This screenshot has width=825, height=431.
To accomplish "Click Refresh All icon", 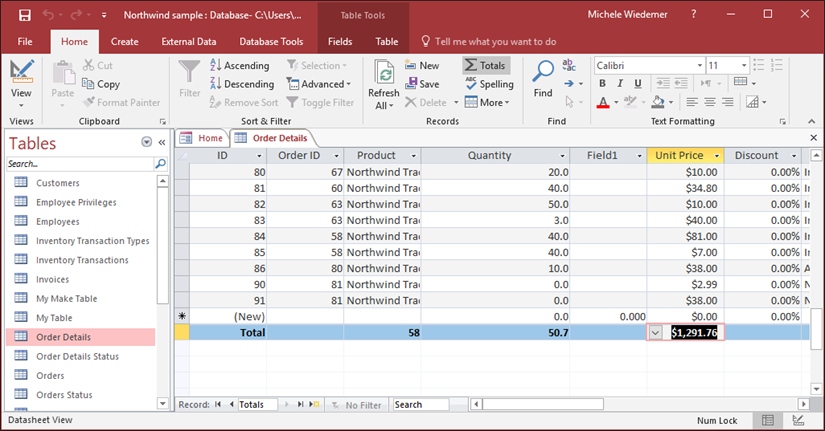I will (x=384, y=73).
